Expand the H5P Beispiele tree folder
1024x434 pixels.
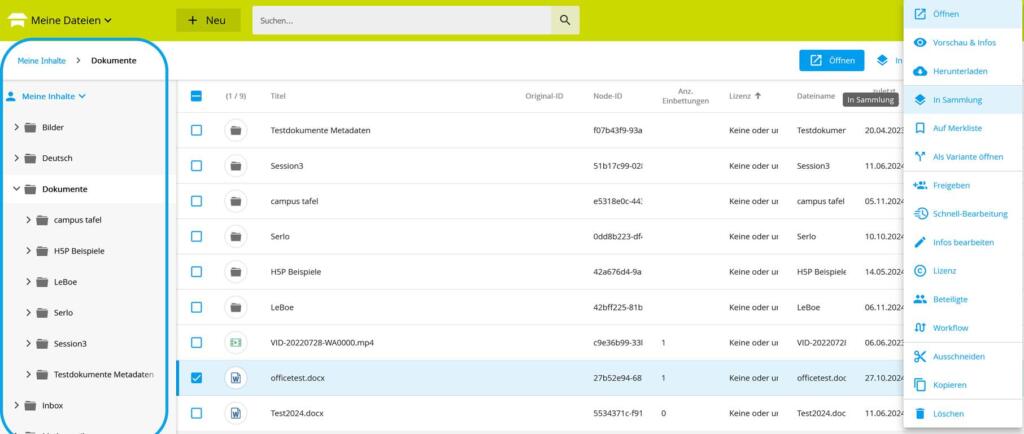tap(29, 251)
